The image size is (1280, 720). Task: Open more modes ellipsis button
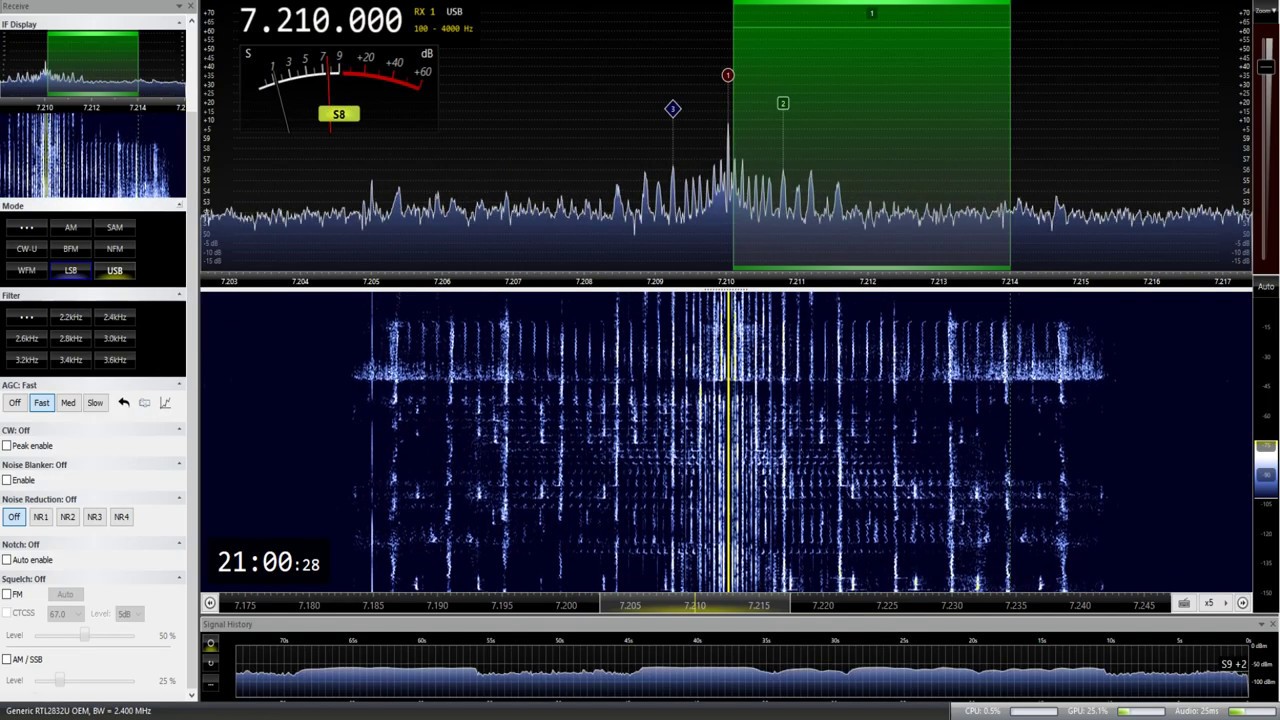[26, 227]
